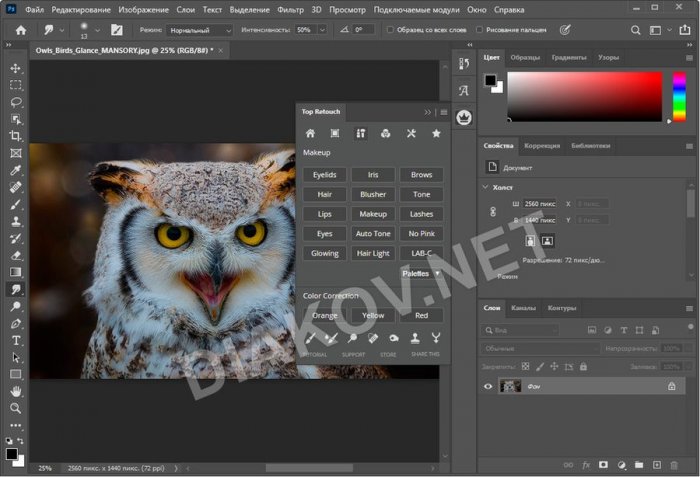The width and height of the screenshot is (700, 477).
Task: Click the star icon in Top Retouch
Action: coord(436,133)
